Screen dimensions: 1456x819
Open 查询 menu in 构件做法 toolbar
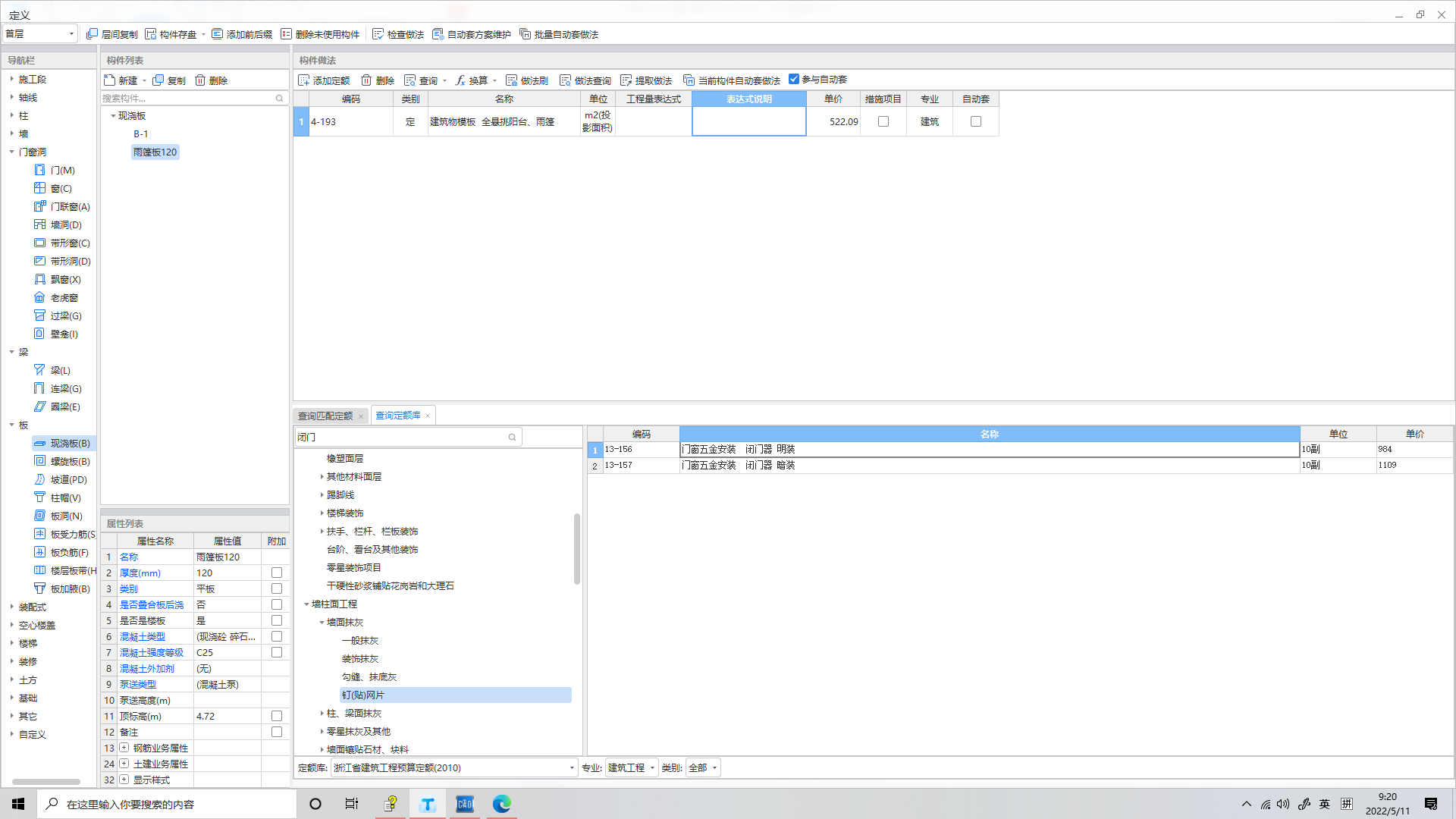(427, 80)
